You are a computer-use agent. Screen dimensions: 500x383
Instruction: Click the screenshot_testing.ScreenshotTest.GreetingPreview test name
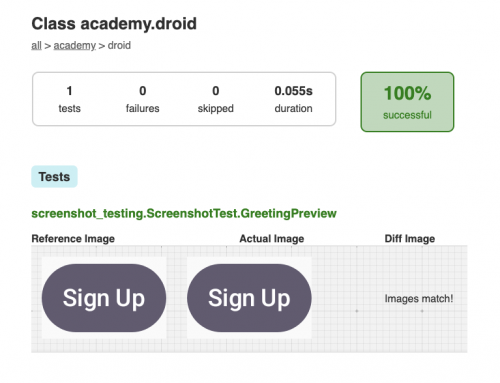coord(184,213)
